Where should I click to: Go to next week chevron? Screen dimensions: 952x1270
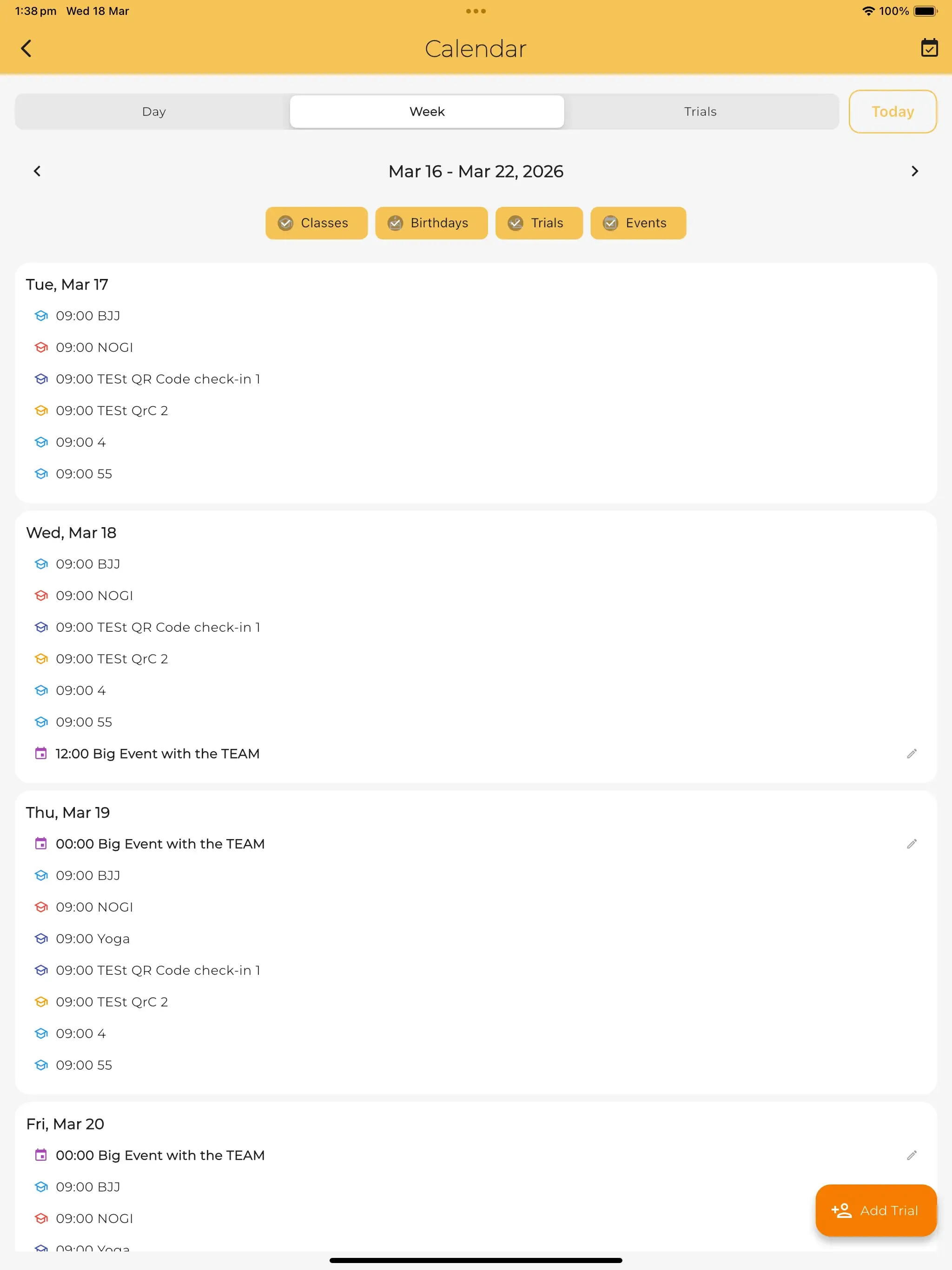click(x=915, y=171)
